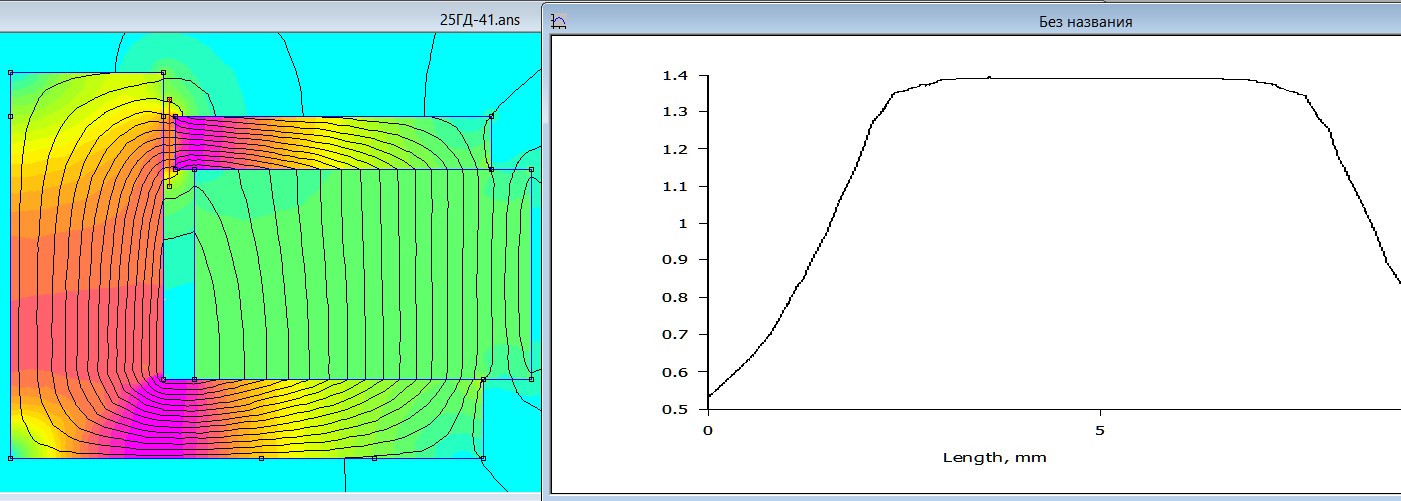Click the 0.7 y-axis tick label
The height and width of the screenshot is (501, 1401).
point(676,335)
